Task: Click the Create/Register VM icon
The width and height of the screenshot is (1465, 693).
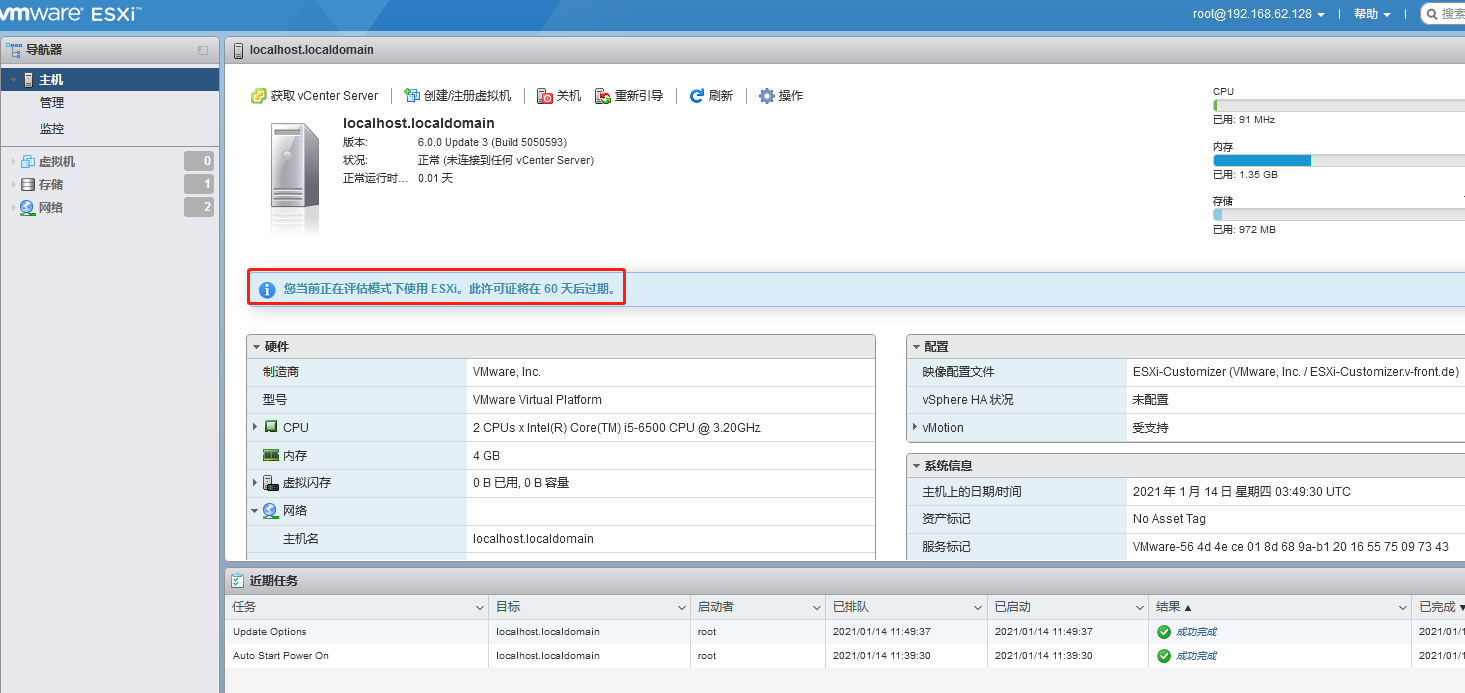Action: pyautogui.click(x=412, y=96)
